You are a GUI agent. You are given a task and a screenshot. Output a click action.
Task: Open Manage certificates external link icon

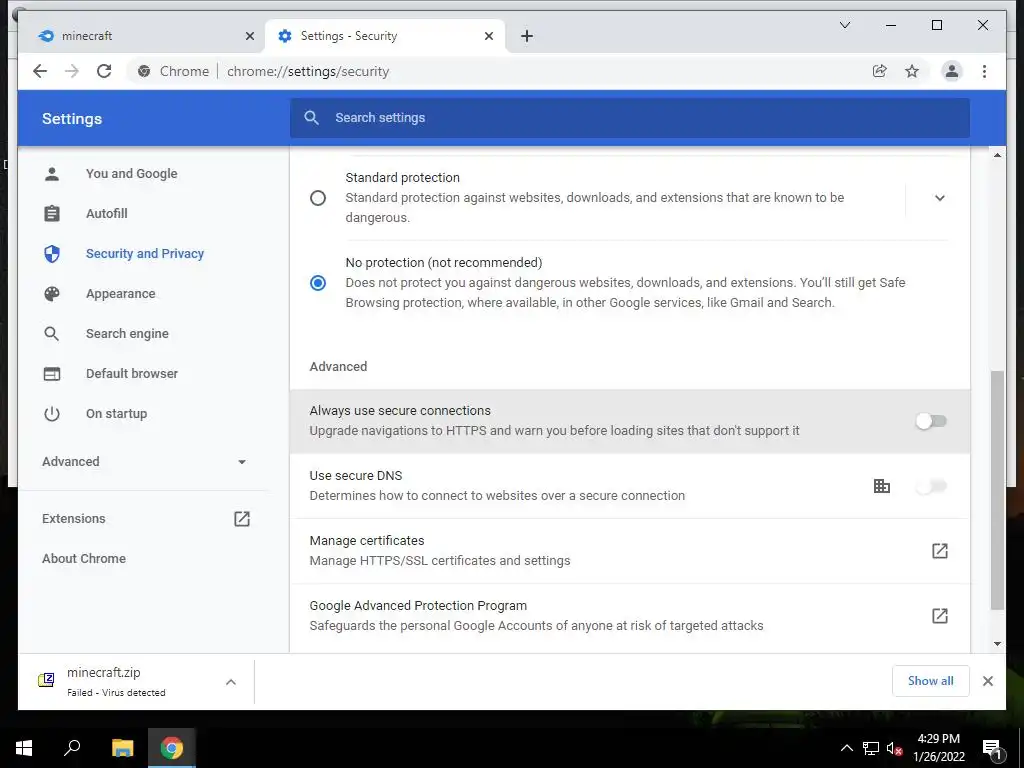(x=940, y=551)
